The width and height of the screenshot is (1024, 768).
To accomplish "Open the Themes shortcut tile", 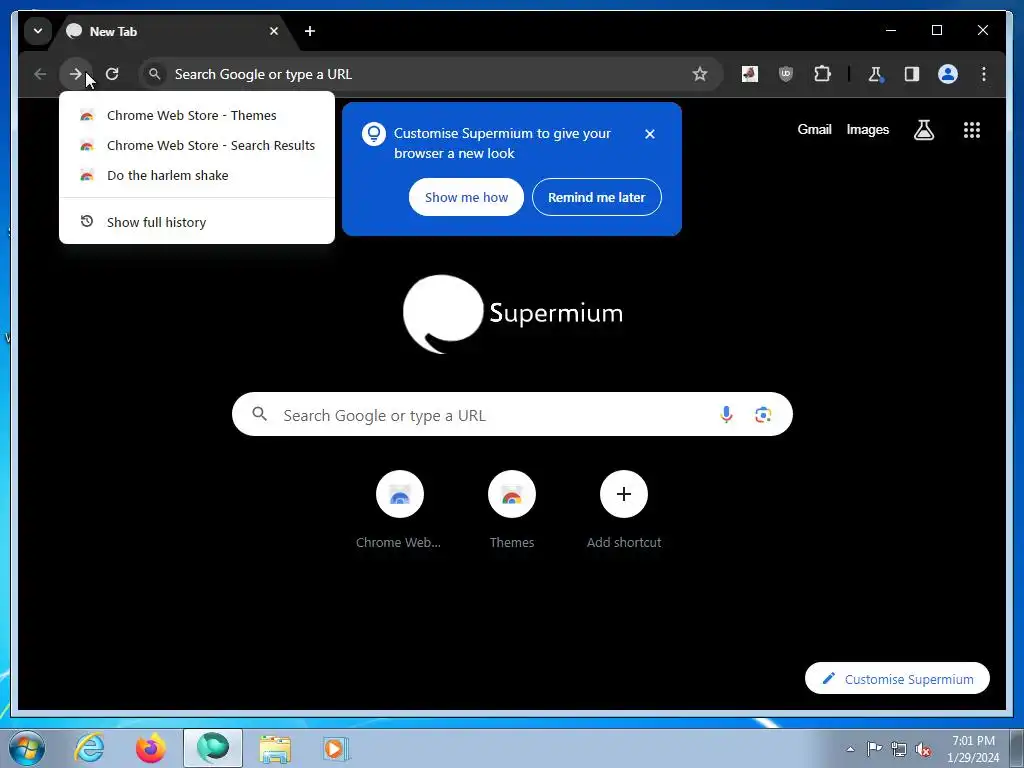I will [512, 510].
